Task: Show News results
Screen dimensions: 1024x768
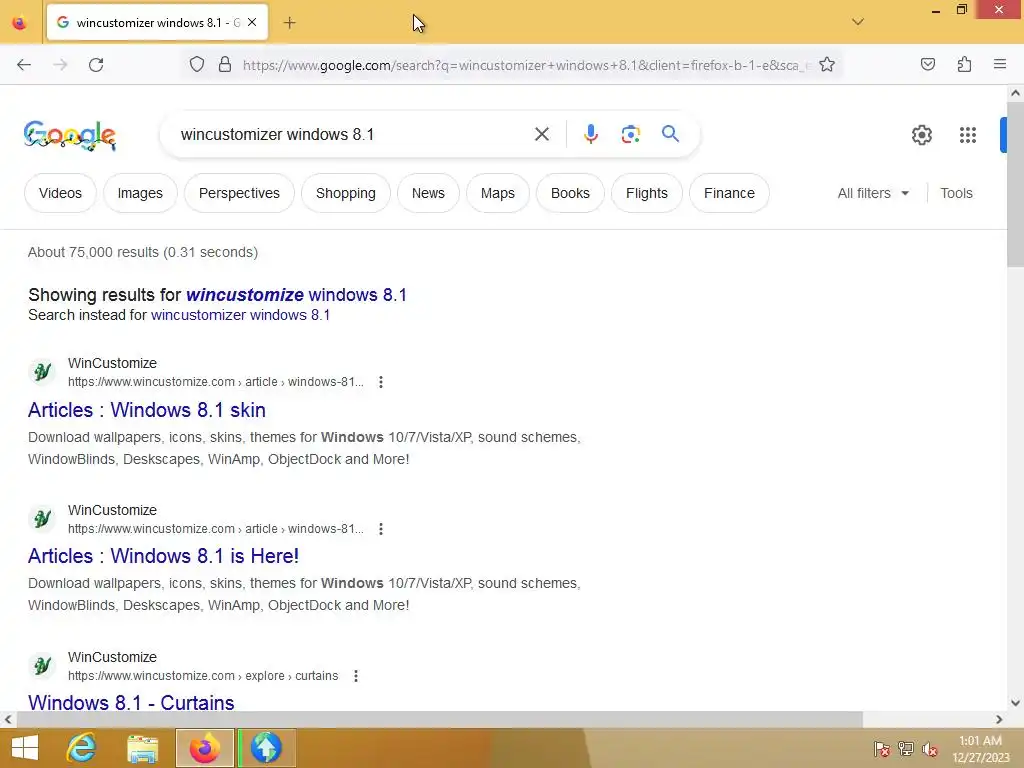Action: tap(428, 193)
